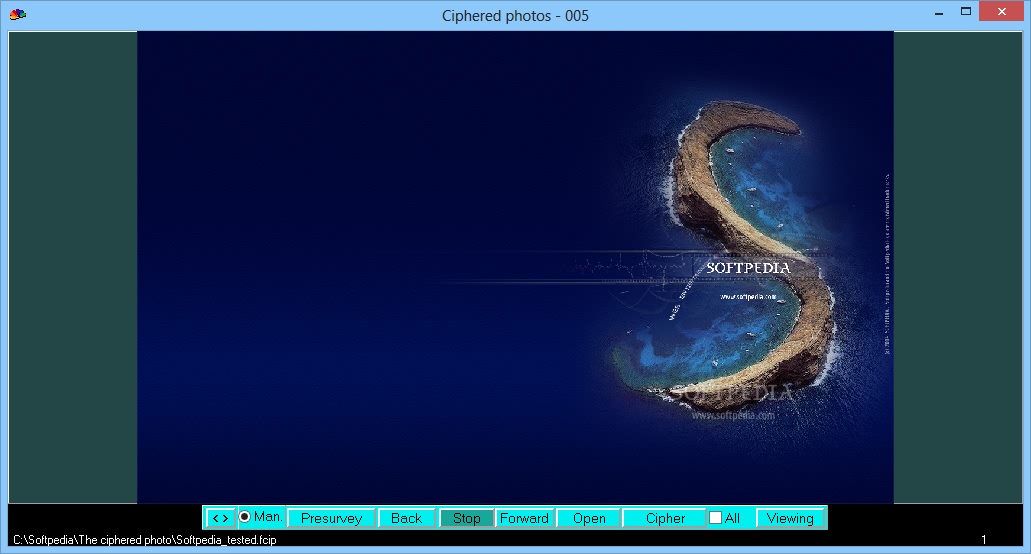Click the 'Ciphered photos - 005' title text
Screen dimensions: 1031x554
[x=515, y=16]
